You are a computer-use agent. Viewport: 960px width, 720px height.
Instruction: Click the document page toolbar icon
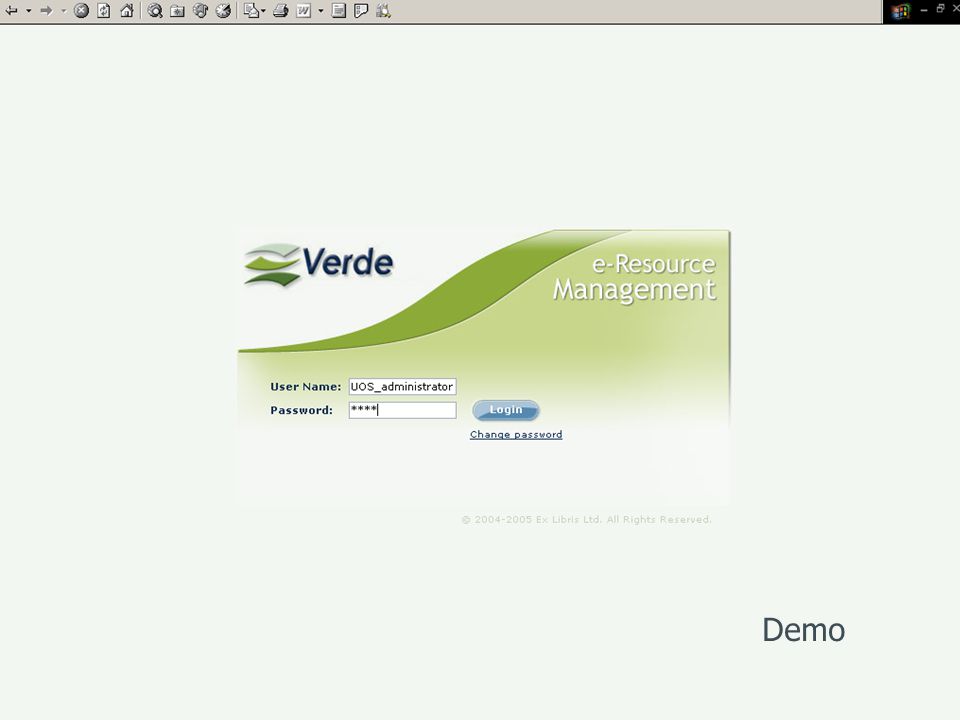pyautogui.click(x=338, y=10)
